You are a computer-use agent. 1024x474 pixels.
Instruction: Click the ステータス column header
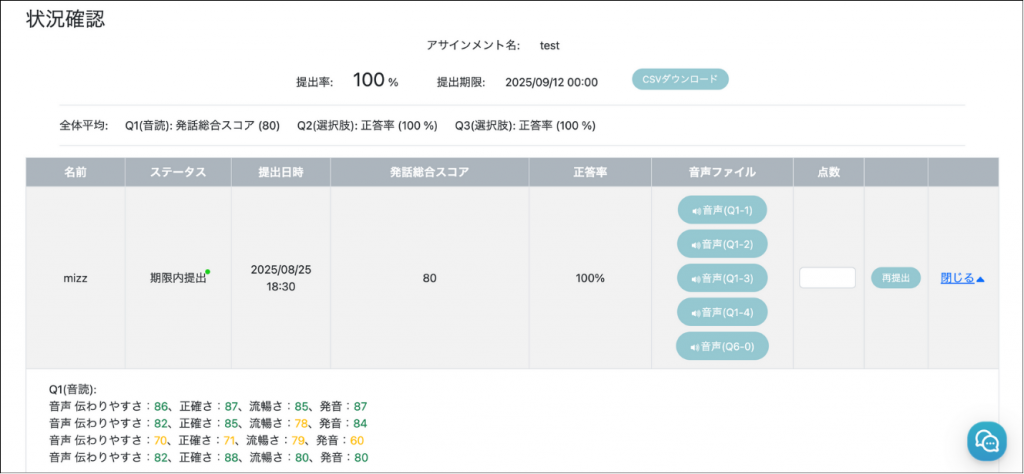point(178,172)
